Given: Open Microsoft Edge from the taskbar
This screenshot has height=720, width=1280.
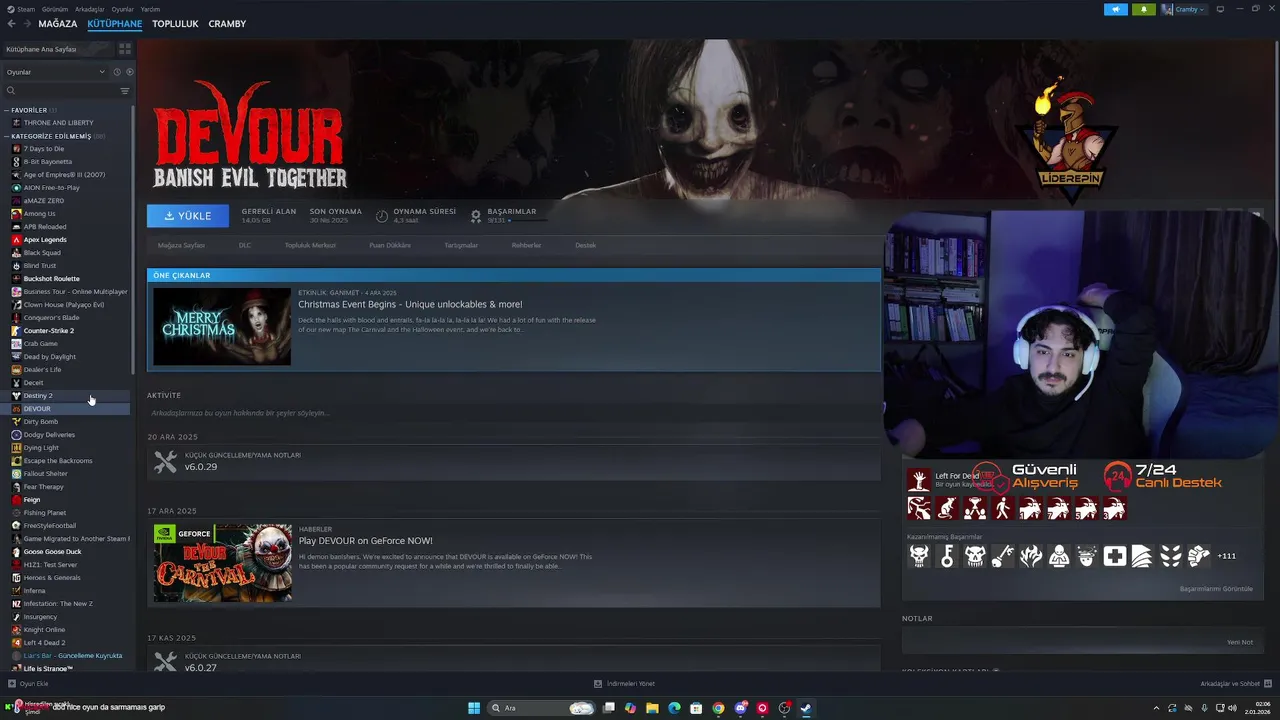Looking at the screenshot, I should [674, 708].
